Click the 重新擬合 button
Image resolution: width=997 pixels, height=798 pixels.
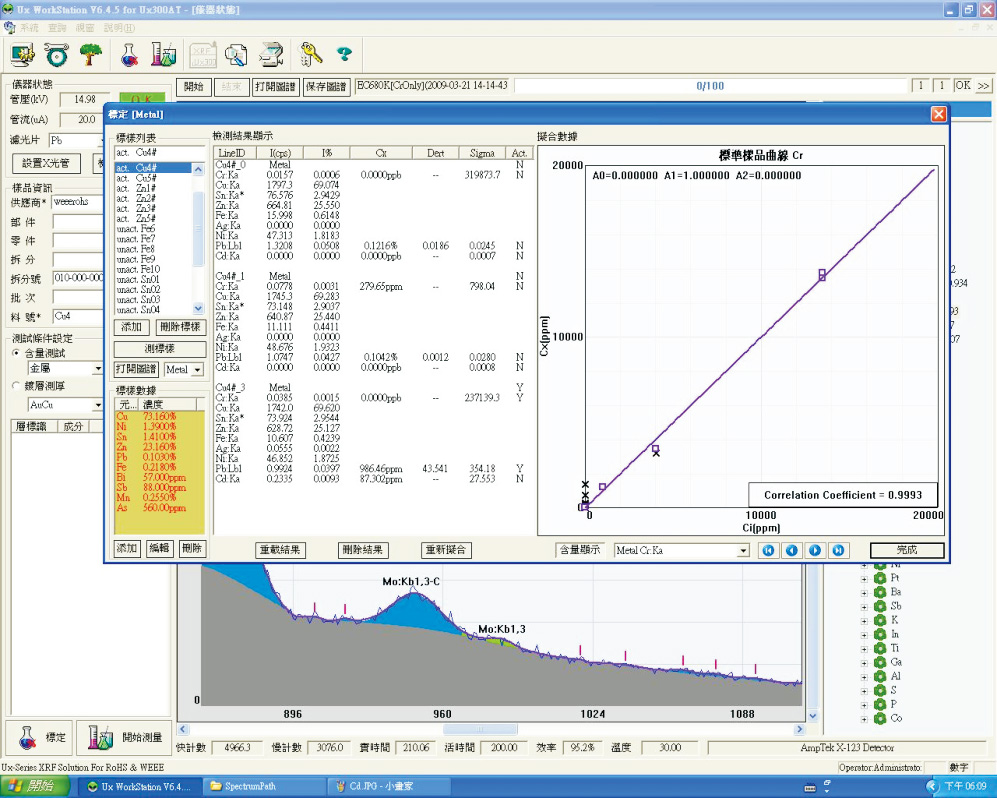(x=447, y=550)
